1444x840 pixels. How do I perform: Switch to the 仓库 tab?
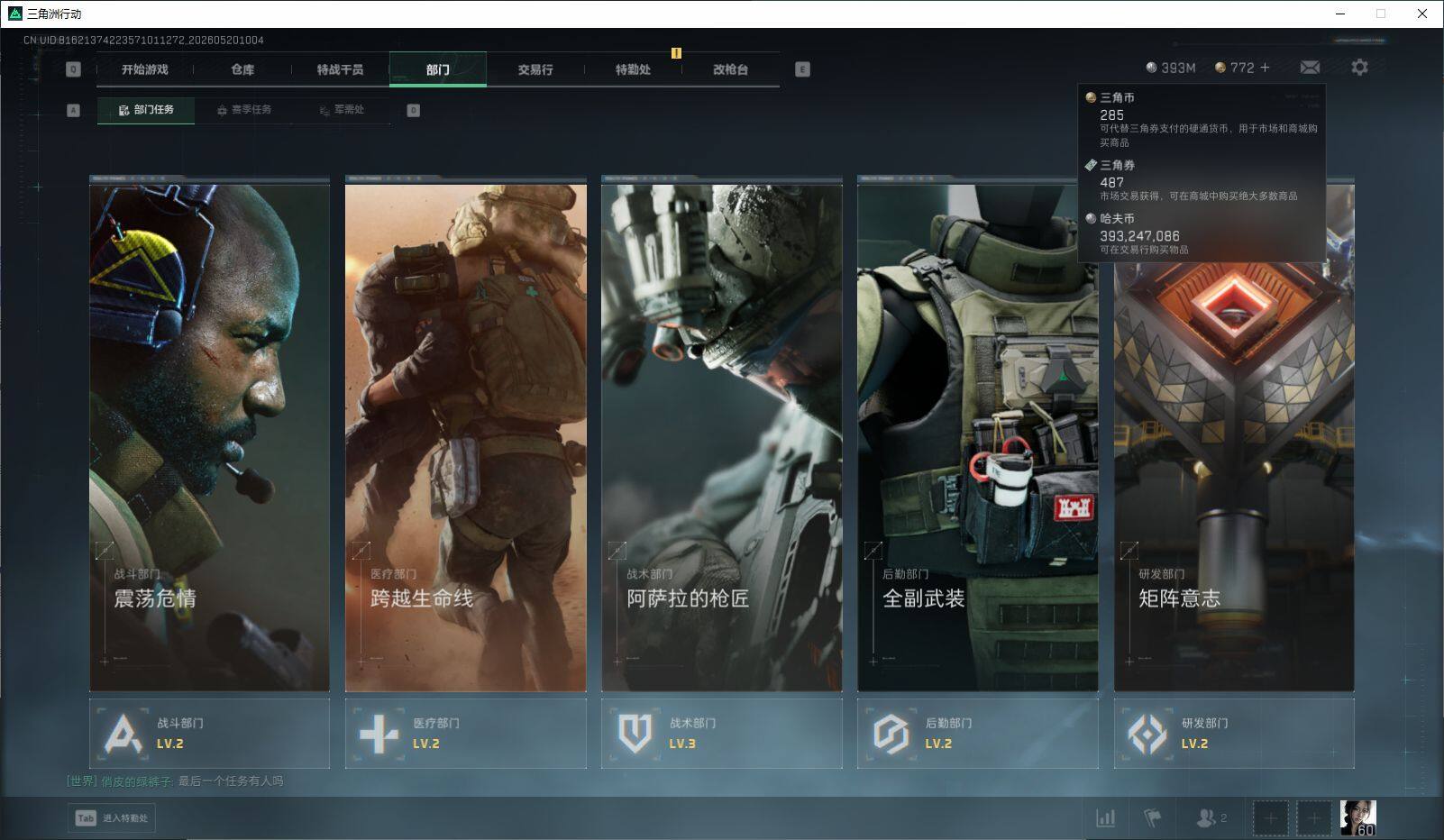[242, 69]
